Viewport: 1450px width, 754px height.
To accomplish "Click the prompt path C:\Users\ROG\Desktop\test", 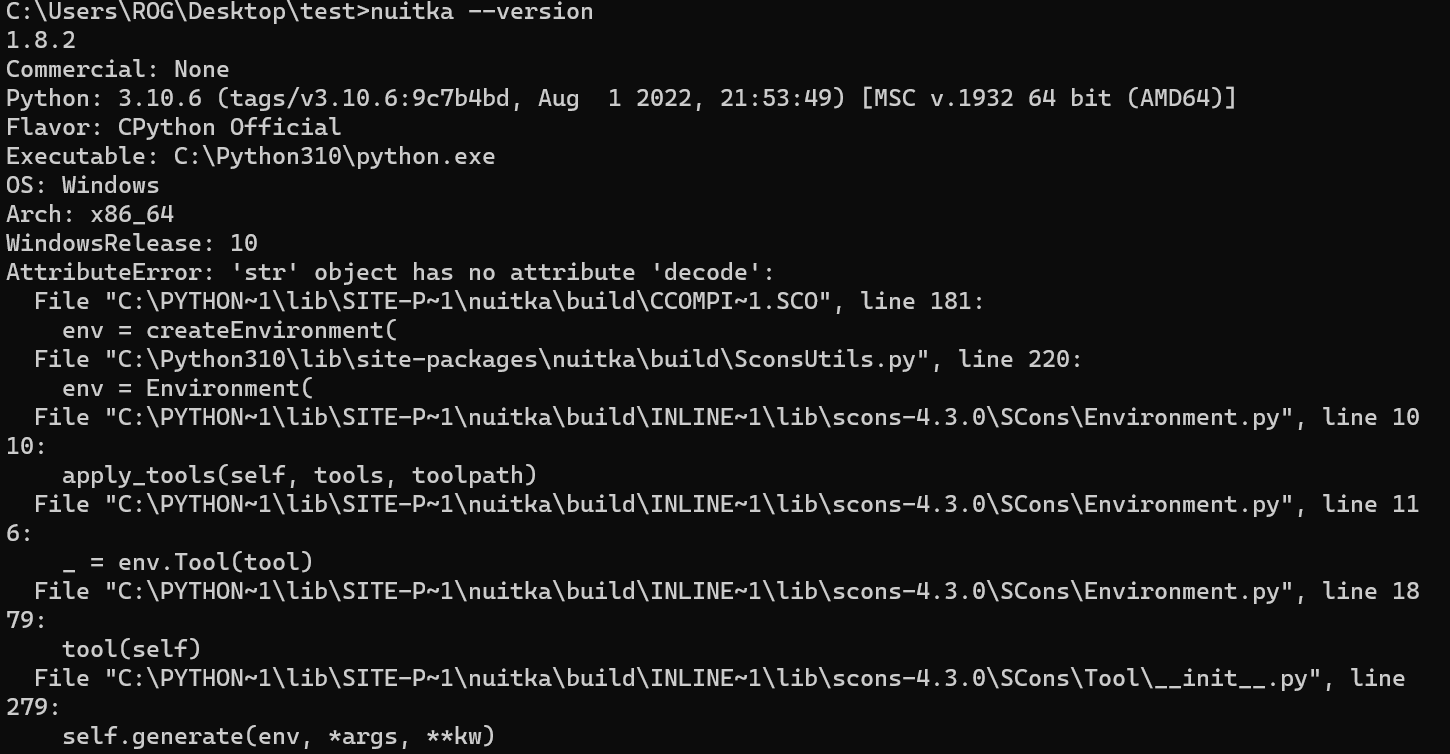I will click(x=181, y=12).
